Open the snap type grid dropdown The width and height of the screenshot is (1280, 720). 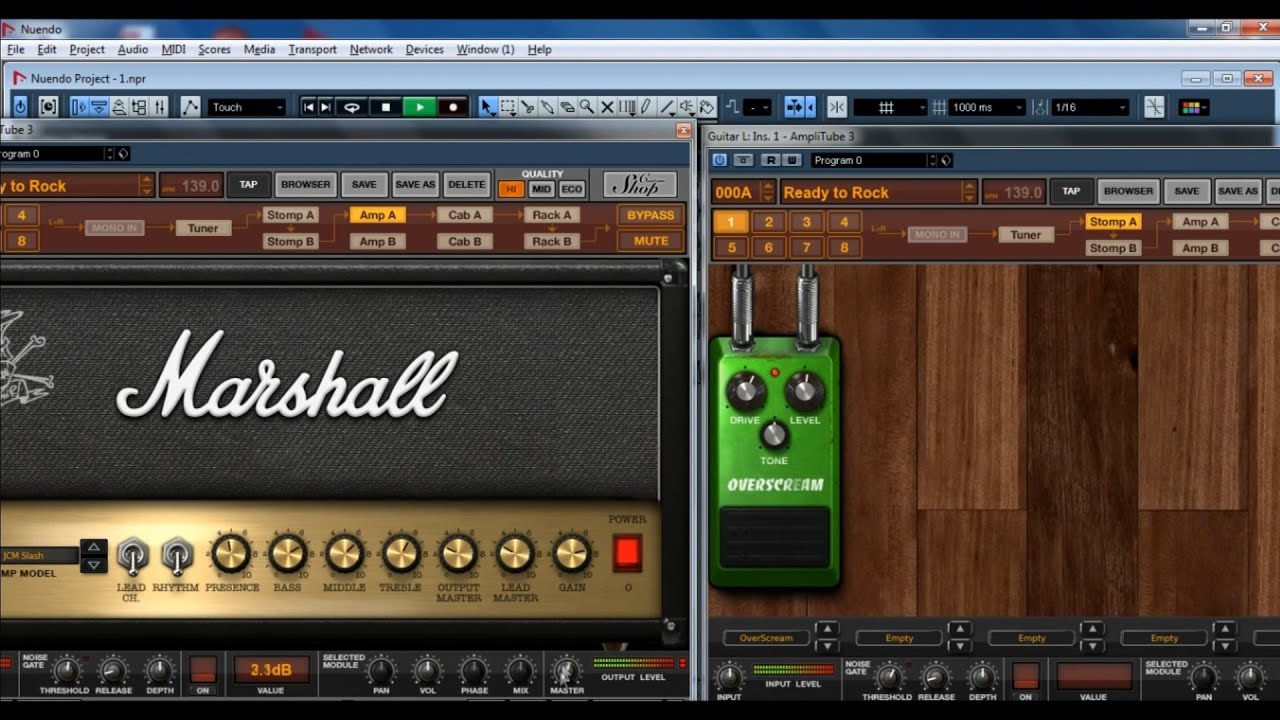(890, 107)
